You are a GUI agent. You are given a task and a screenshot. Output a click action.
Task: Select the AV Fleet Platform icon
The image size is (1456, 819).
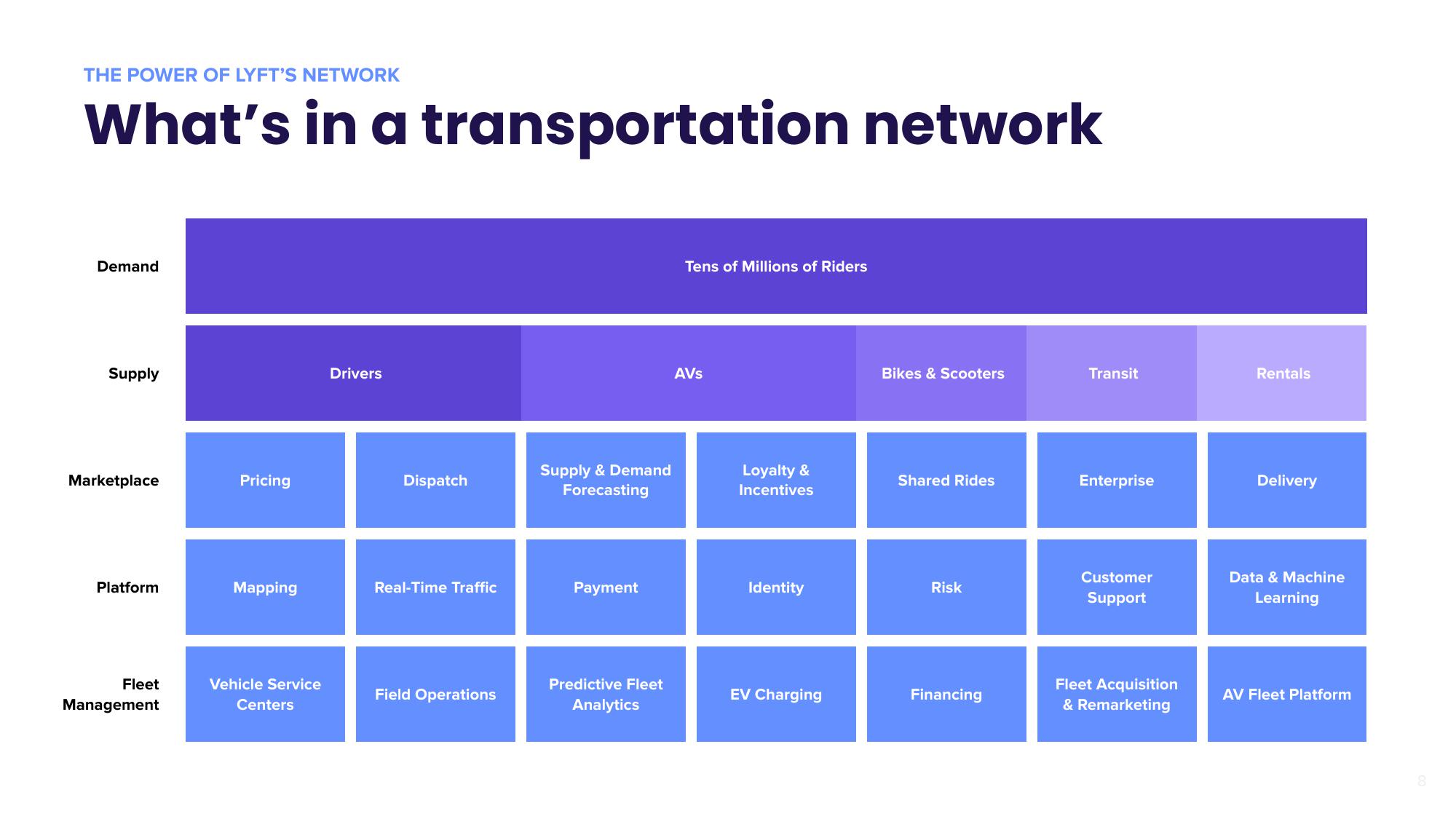[1287, 694]
